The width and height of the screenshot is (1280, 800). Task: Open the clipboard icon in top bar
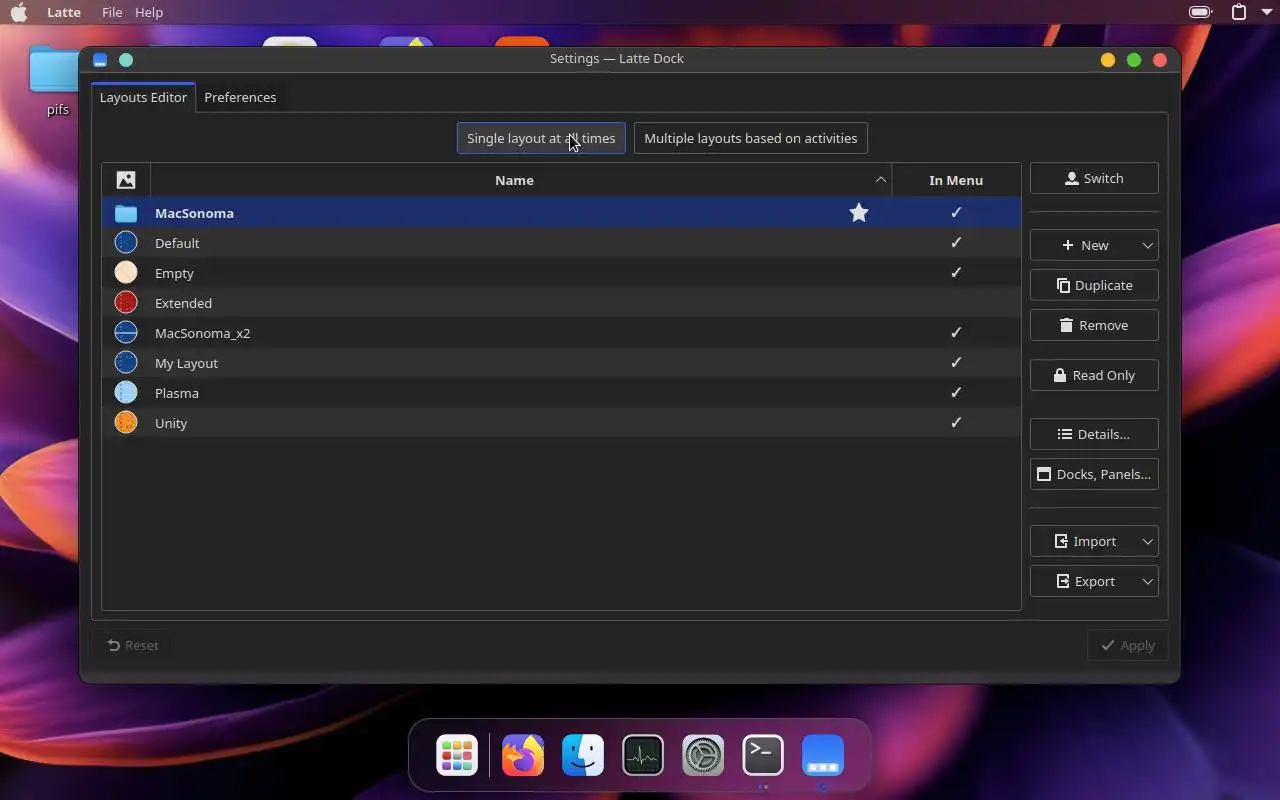coord(1239,12)
